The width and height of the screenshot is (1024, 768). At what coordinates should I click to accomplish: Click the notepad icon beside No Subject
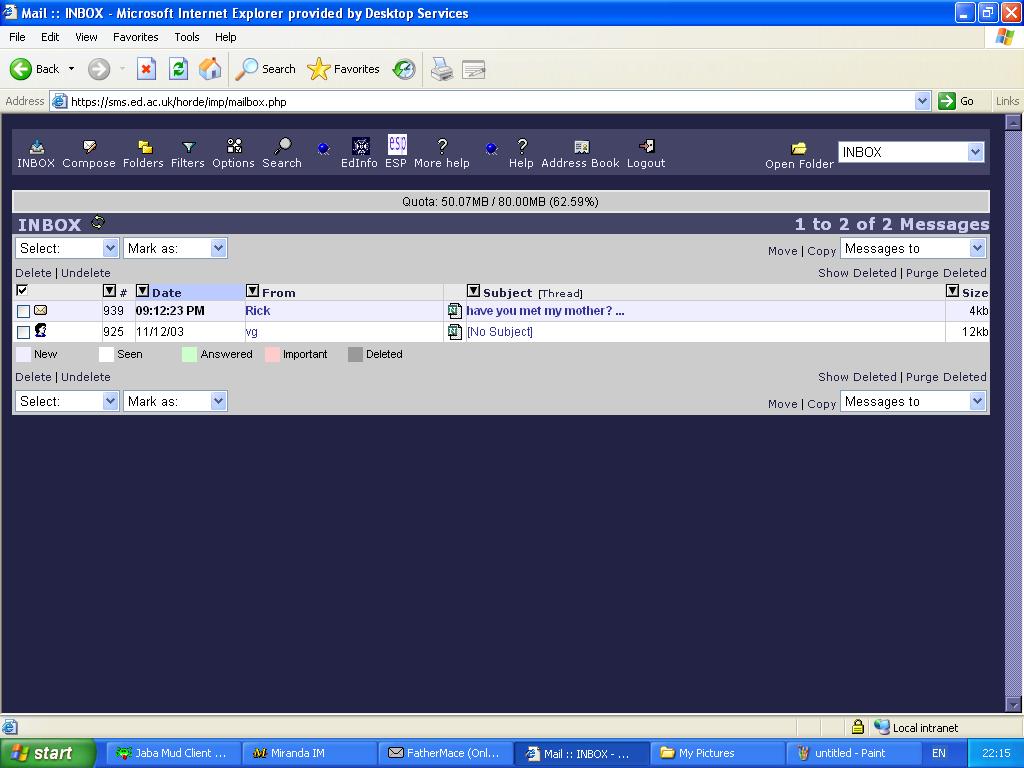(x=455, y=332)
